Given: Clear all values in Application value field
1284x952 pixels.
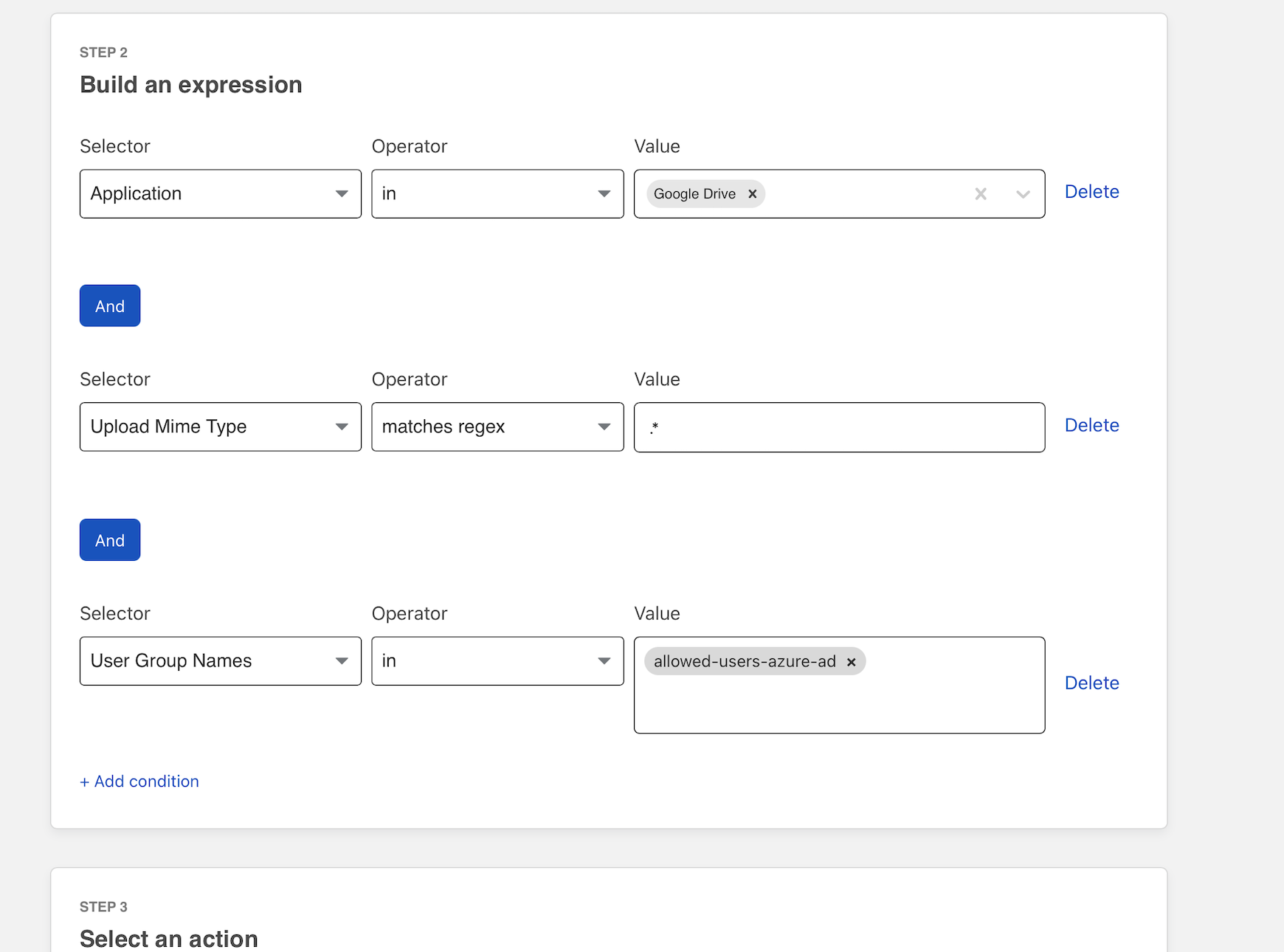Looking at the screenshot, I should pos(980,194).
